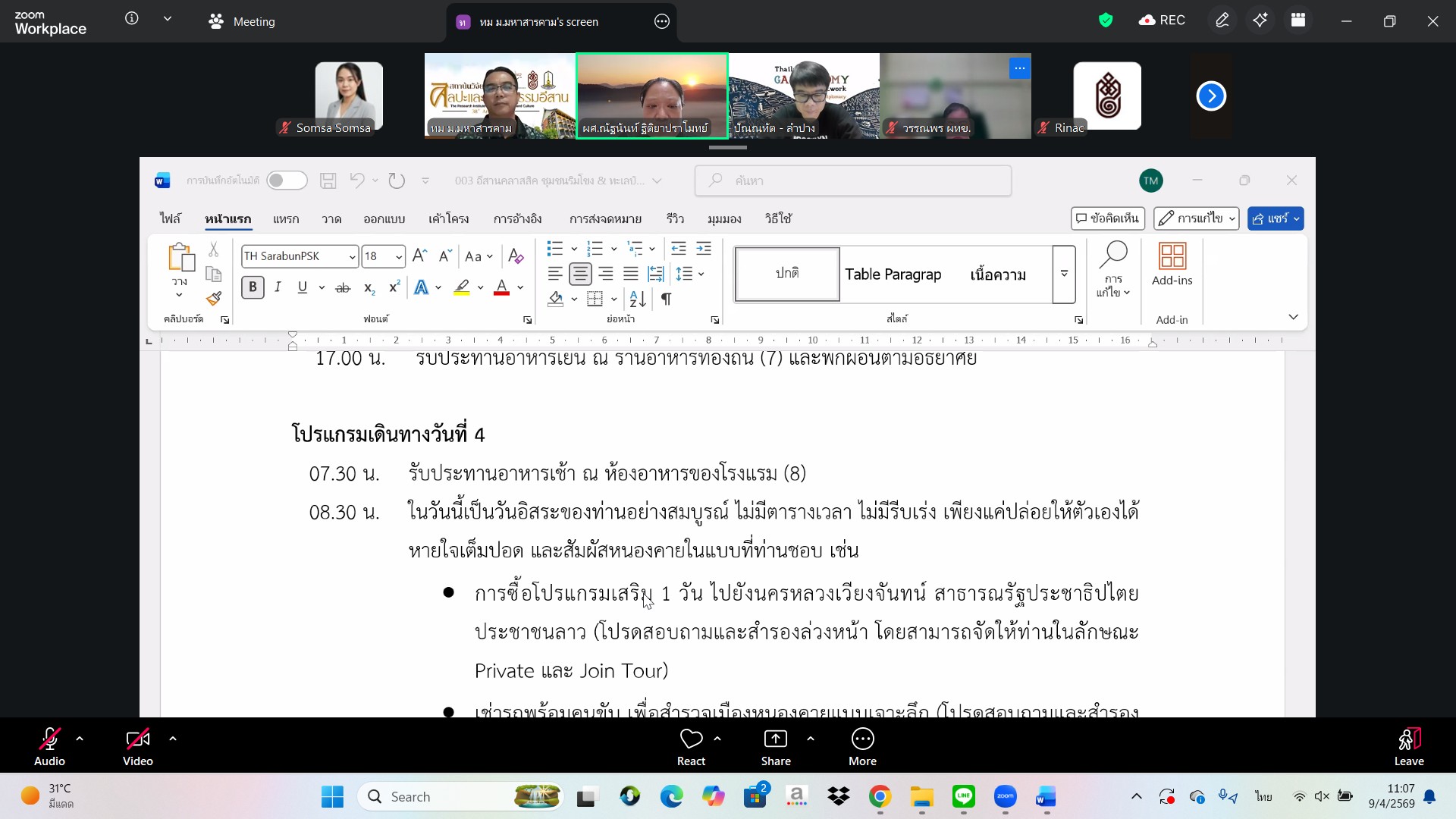The width and height of the screenshot is (1456, 819).
Task: Click the show paragraph marks icon
Action: click(x=666, y=300)
